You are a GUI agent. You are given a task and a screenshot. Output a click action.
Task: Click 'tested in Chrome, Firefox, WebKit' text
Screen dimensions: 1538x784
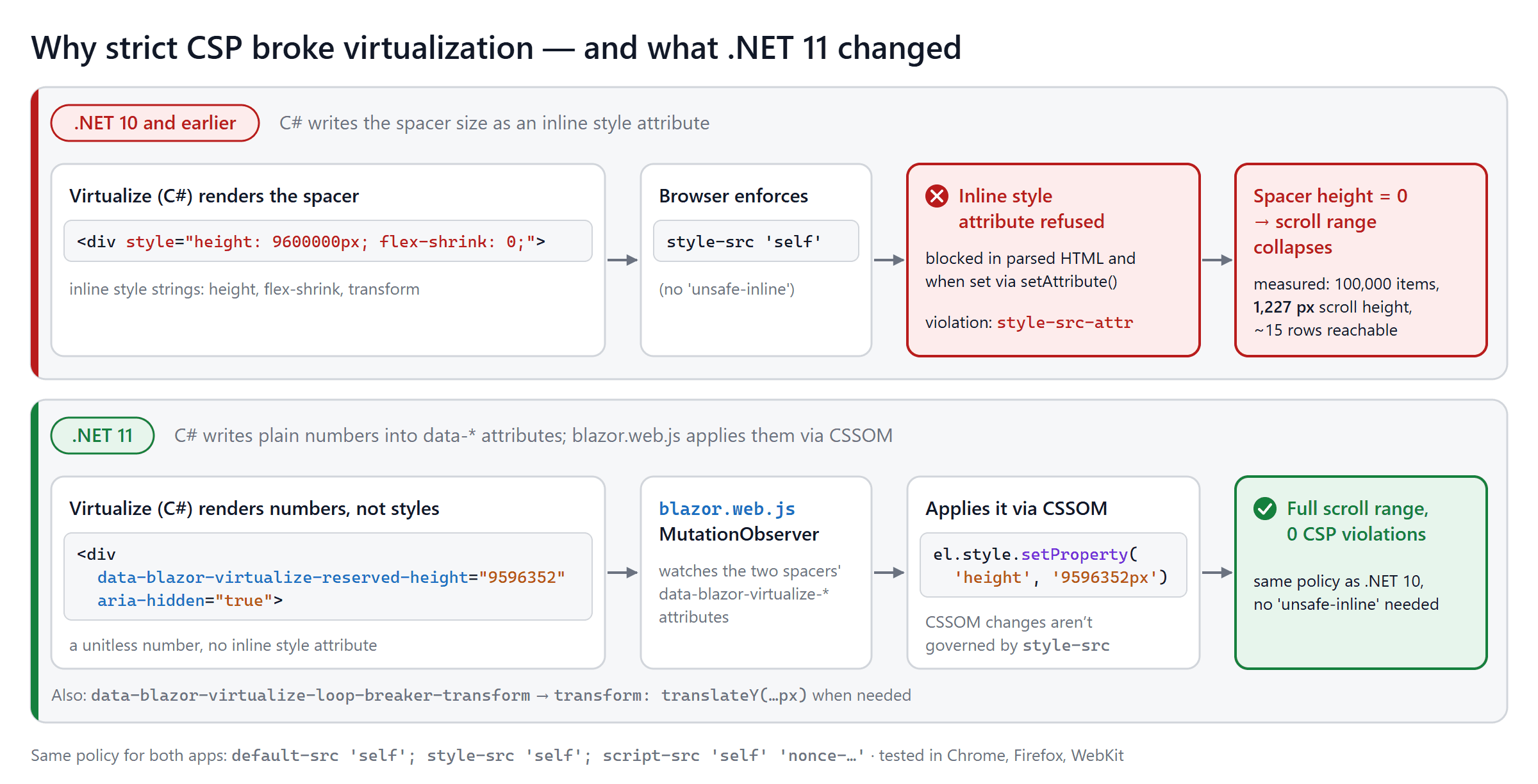tap(1001, 756)
